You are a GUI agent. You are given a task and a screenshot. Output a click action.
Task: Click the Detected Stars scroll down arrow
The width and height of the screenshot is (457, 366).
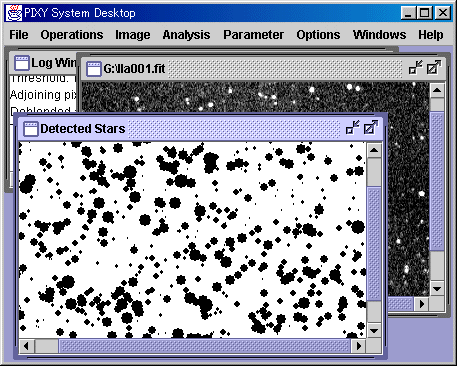(x=374, y=330)
